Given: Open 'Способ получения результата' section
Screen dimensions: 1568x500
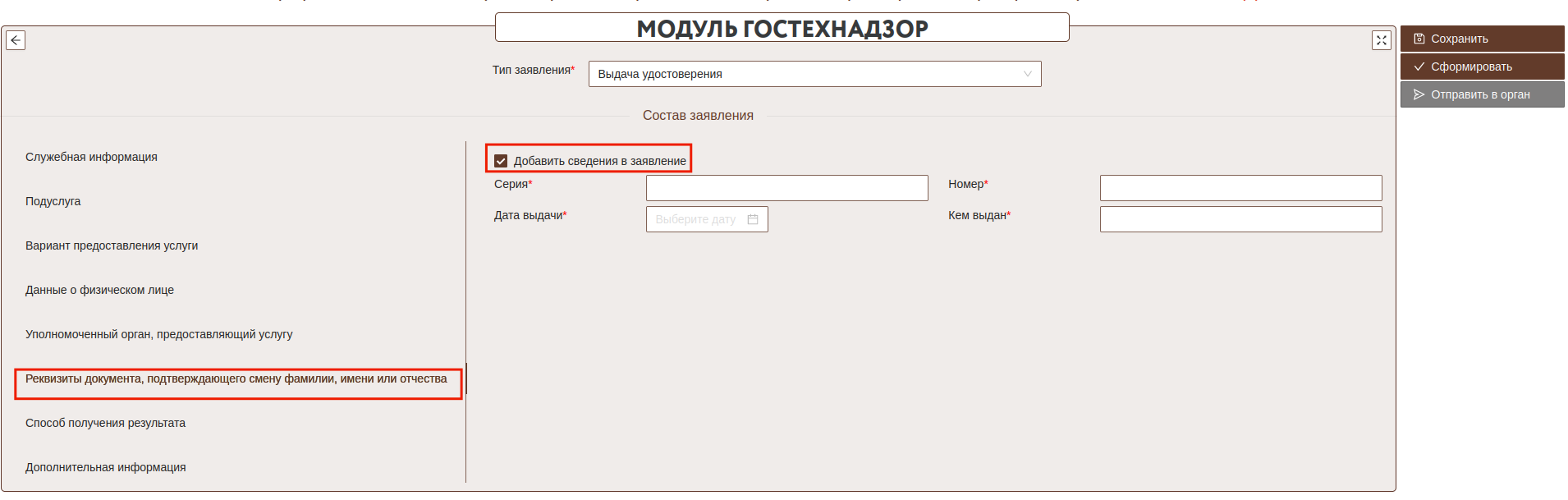Looking at the screenshot, I should (x=105, y=423).
